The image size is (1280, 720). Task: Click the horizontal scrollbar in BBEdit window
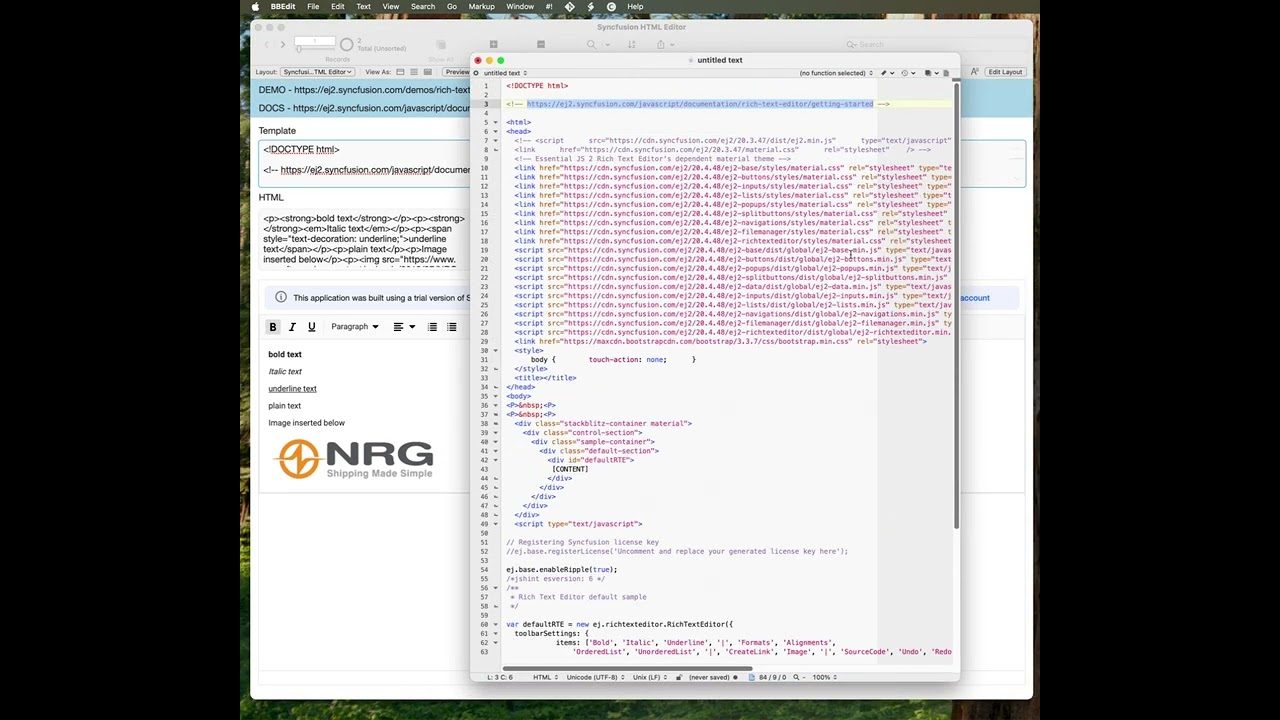click(x=627, y=668)
